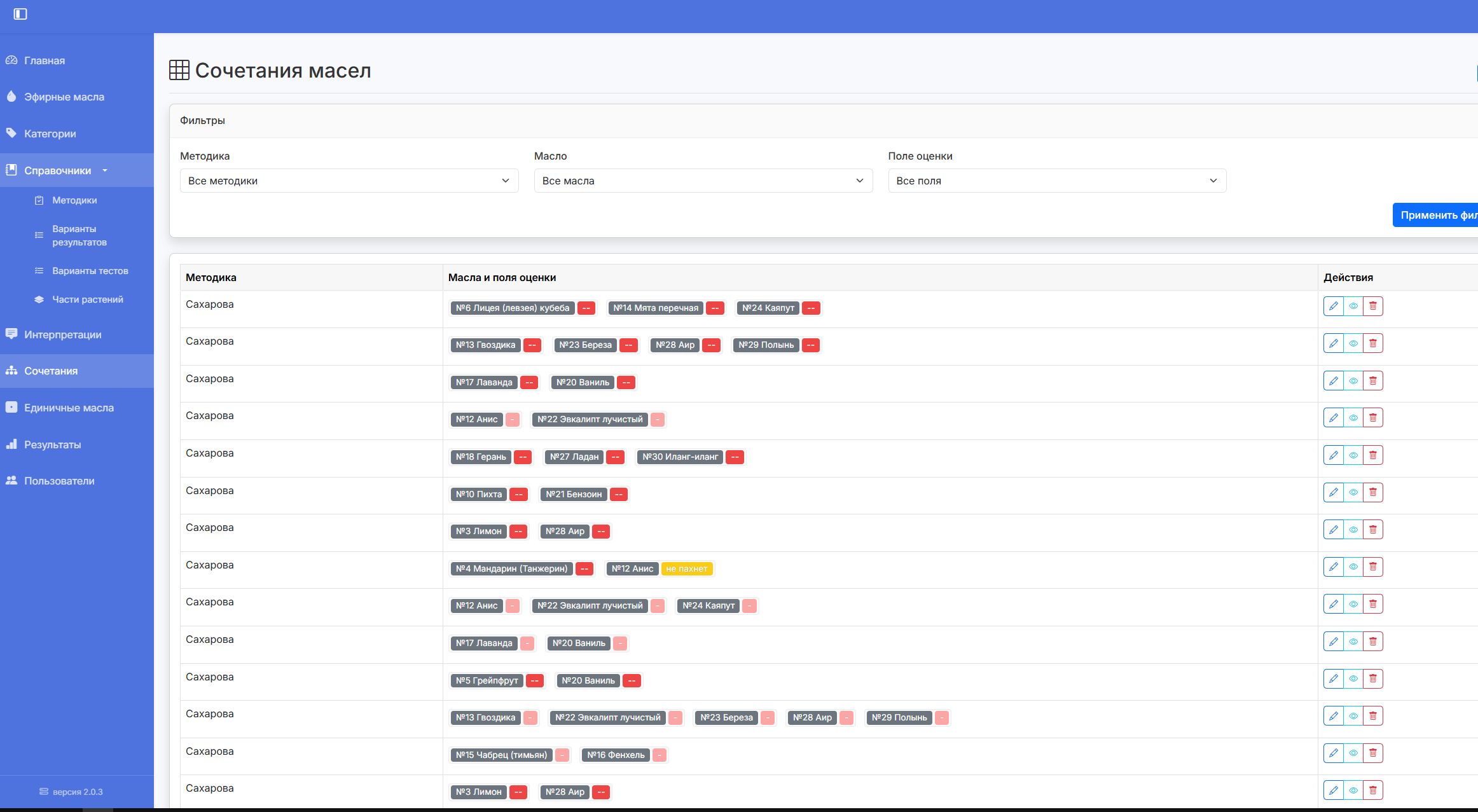View the Гвоздика Береза Аир Полынь combination

(1353, 343)
